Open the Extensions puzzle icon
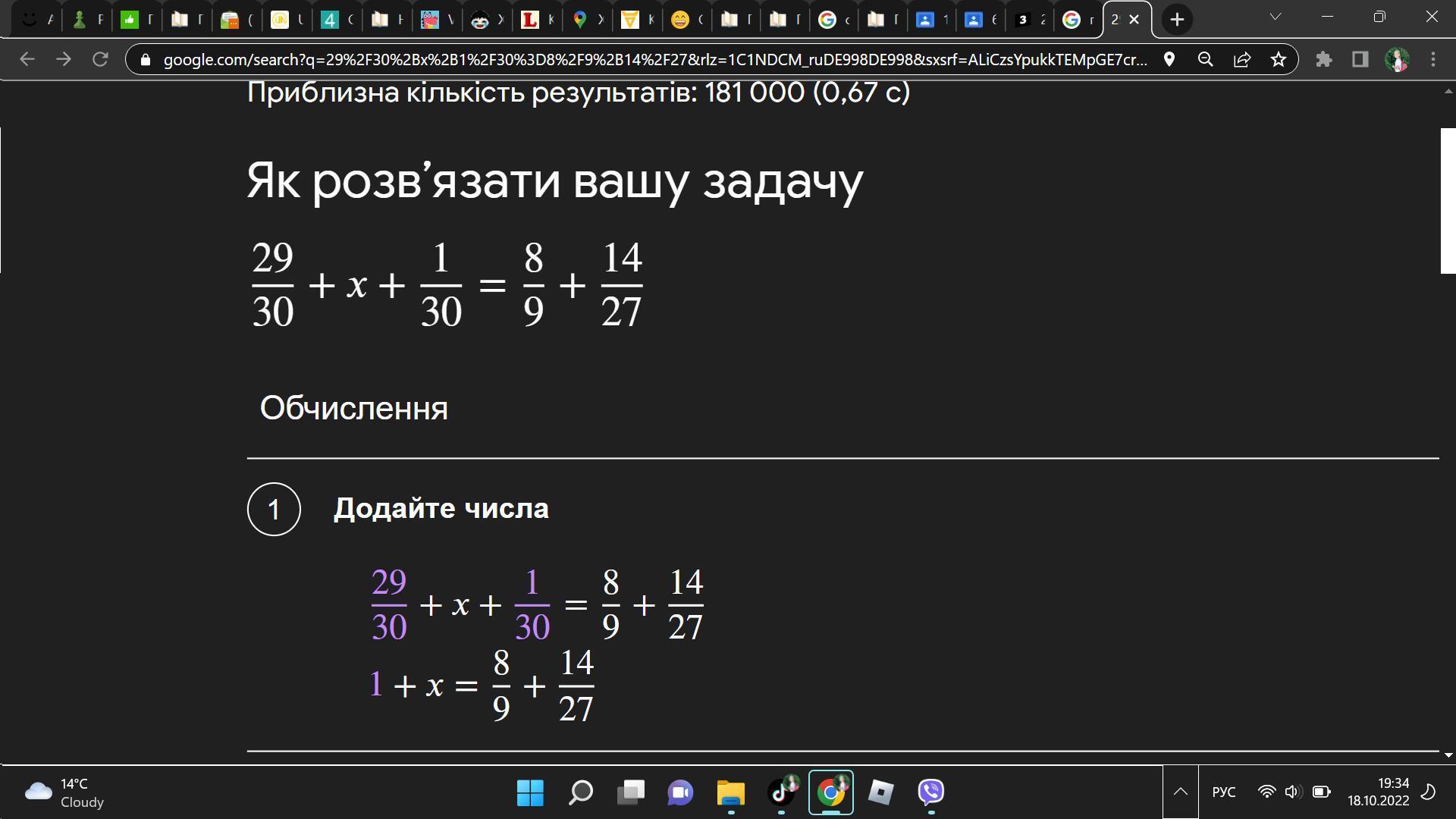Viewport: 1456px width, 819px height. (x=1323, y=59)
